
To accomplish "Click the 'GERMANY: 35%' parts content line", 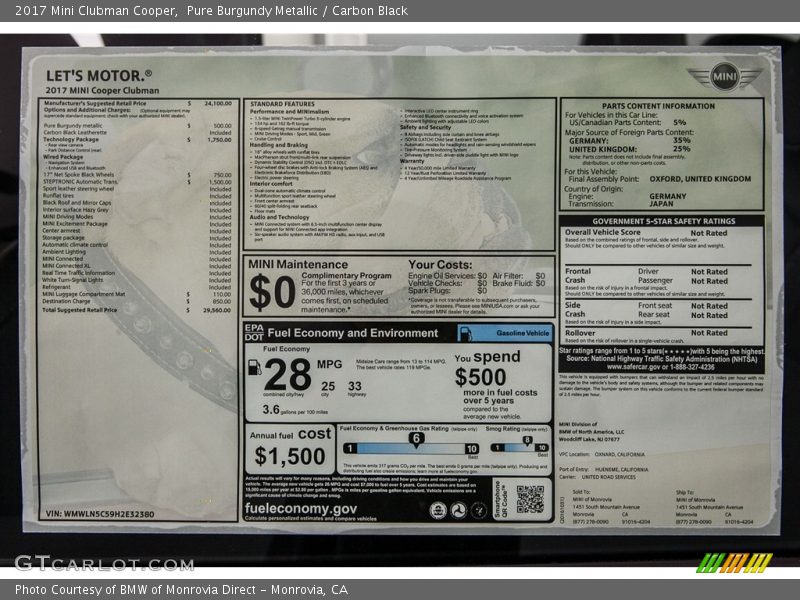I will point(630,141).
